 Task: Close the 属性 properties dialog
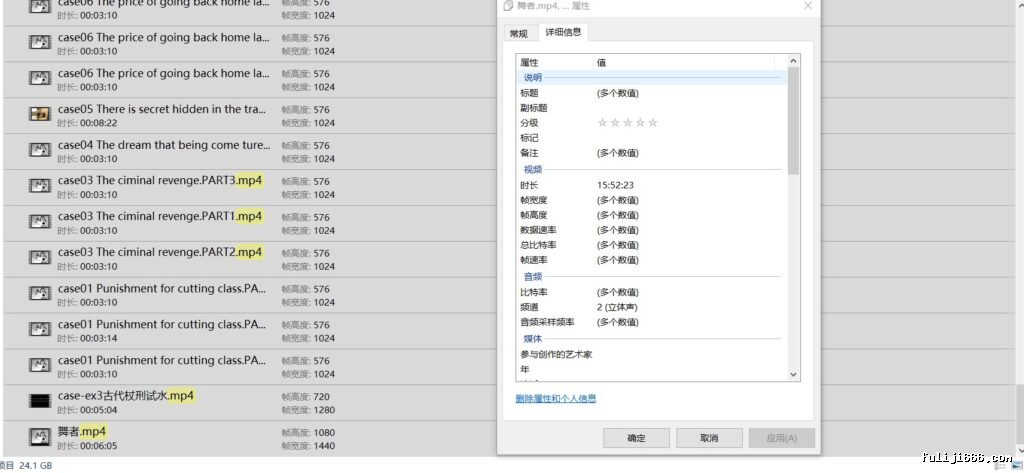click(808, 6)
